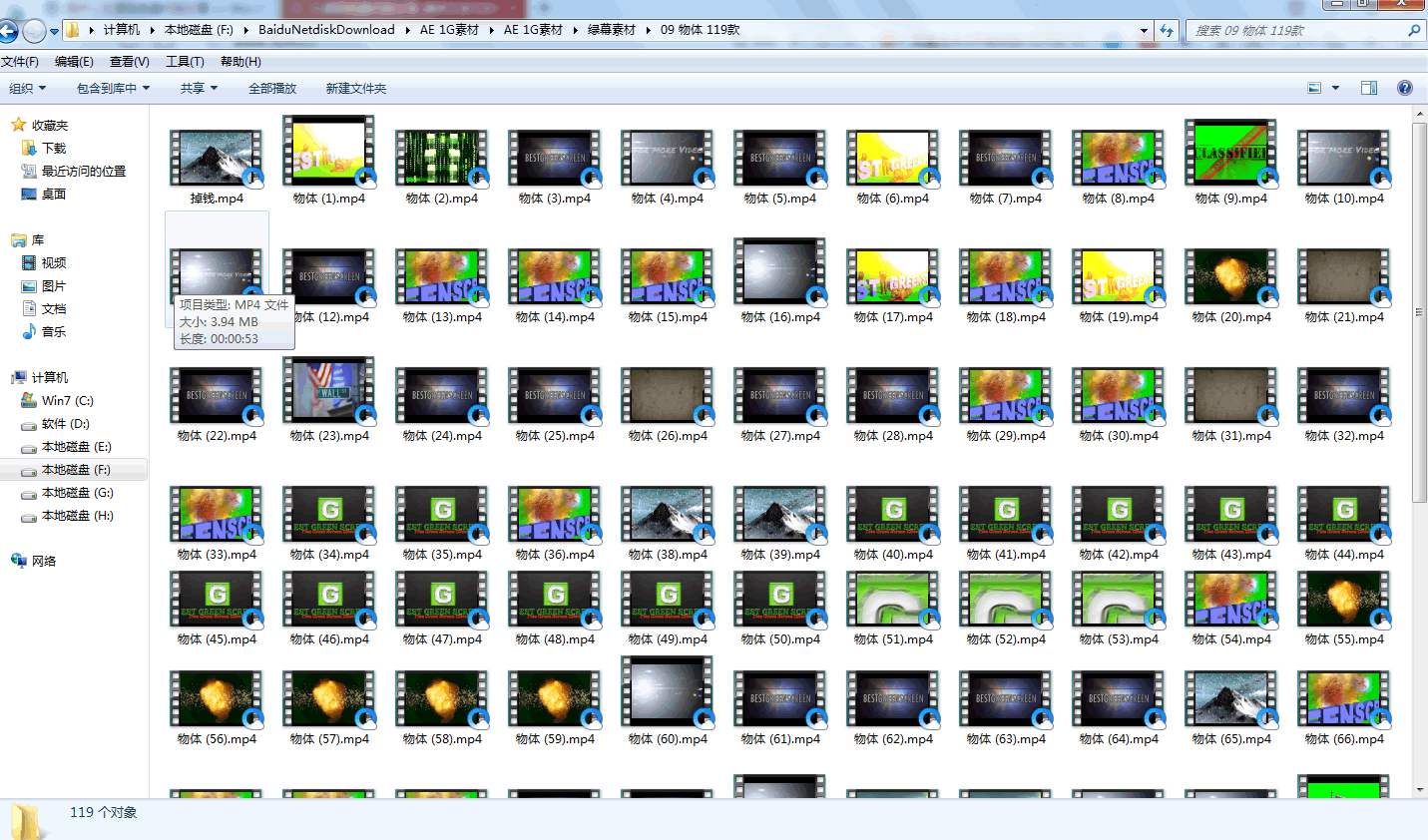Open the 文件(F) menu
This screenshot has width=1428, height=840.
click(20, 62)
